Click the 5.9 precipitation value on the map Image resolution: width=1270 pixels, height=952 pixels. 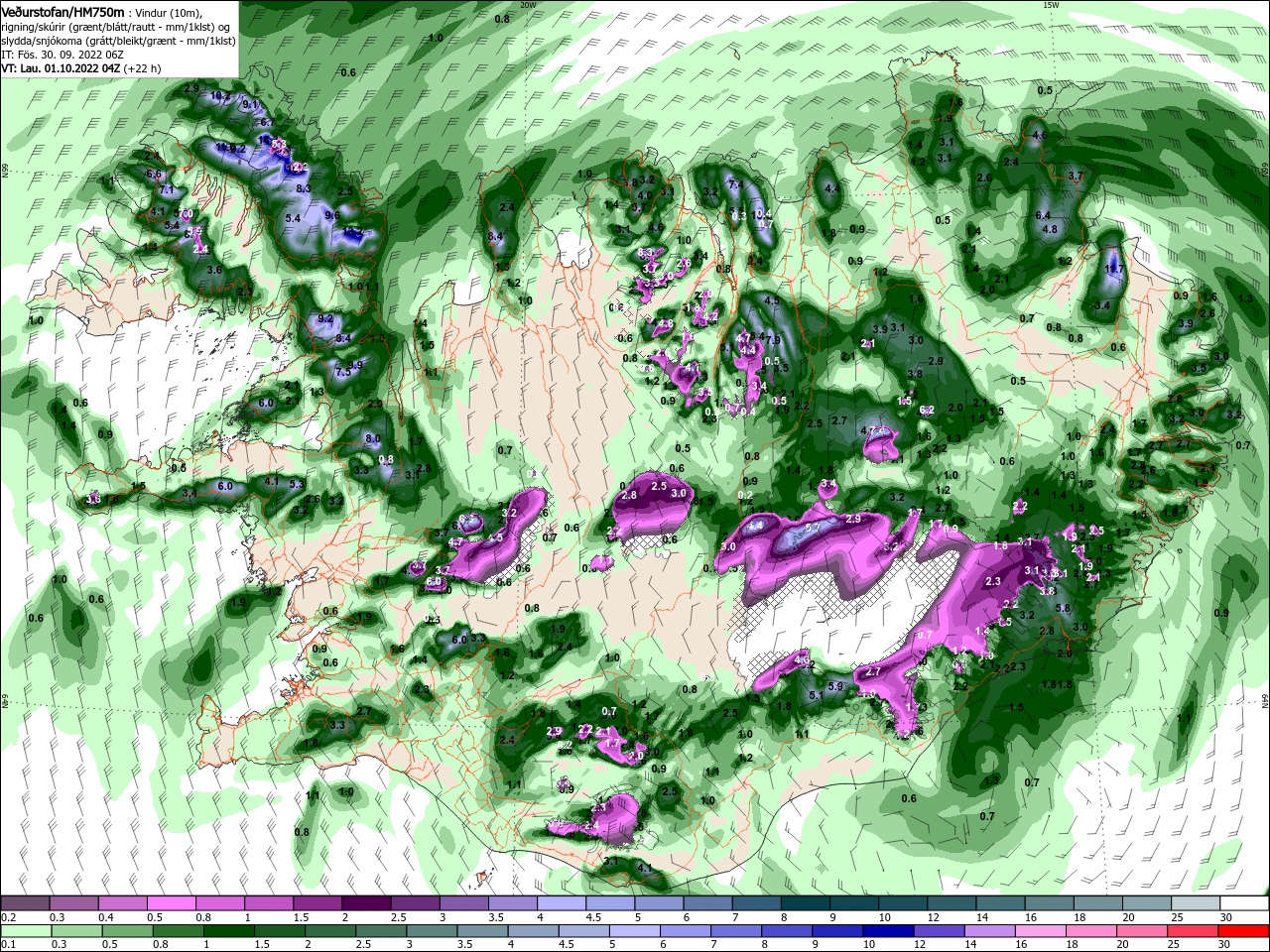[835, 685]
